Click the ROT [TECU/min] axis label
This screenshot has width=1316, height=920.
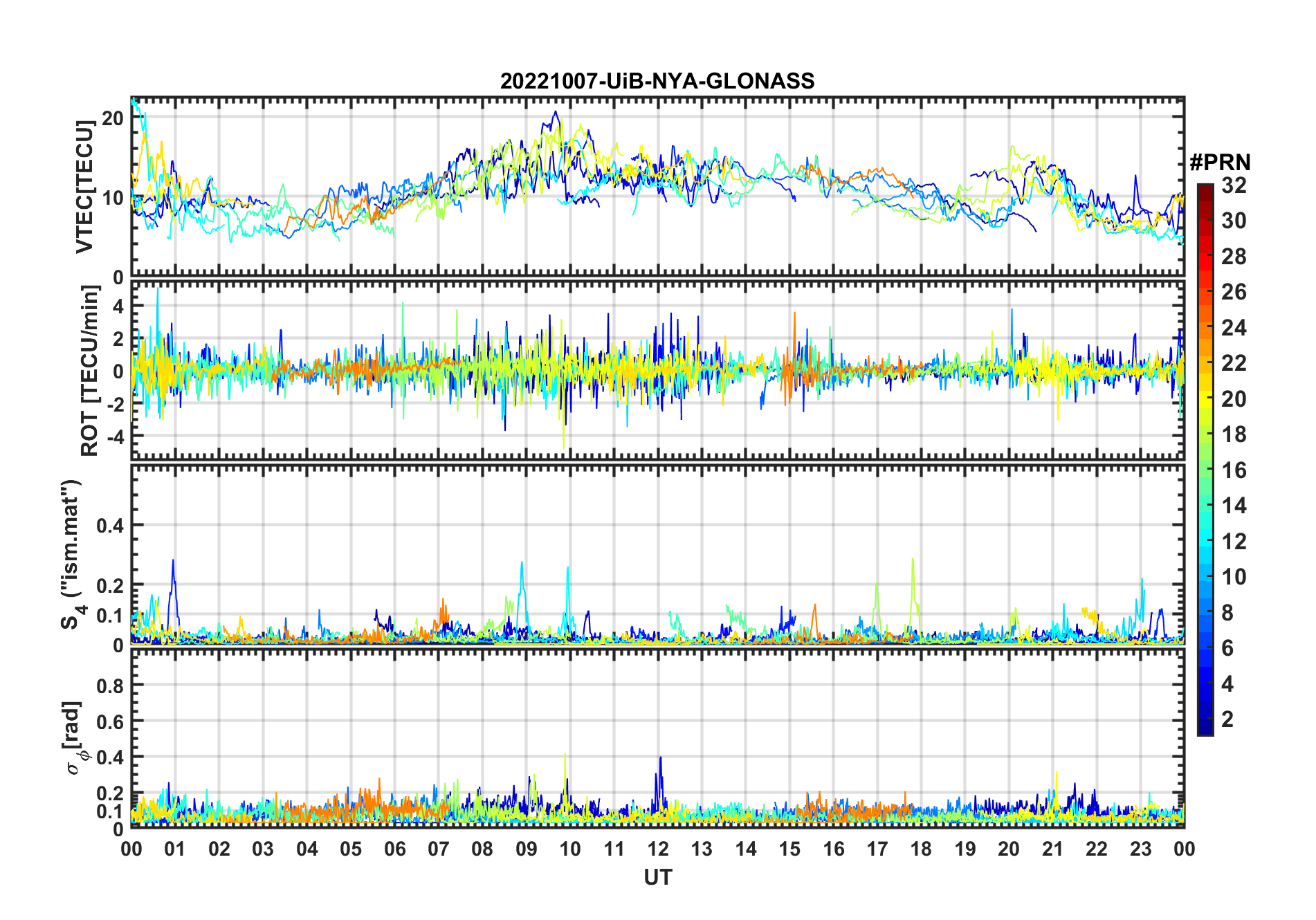tap(89, 371)
